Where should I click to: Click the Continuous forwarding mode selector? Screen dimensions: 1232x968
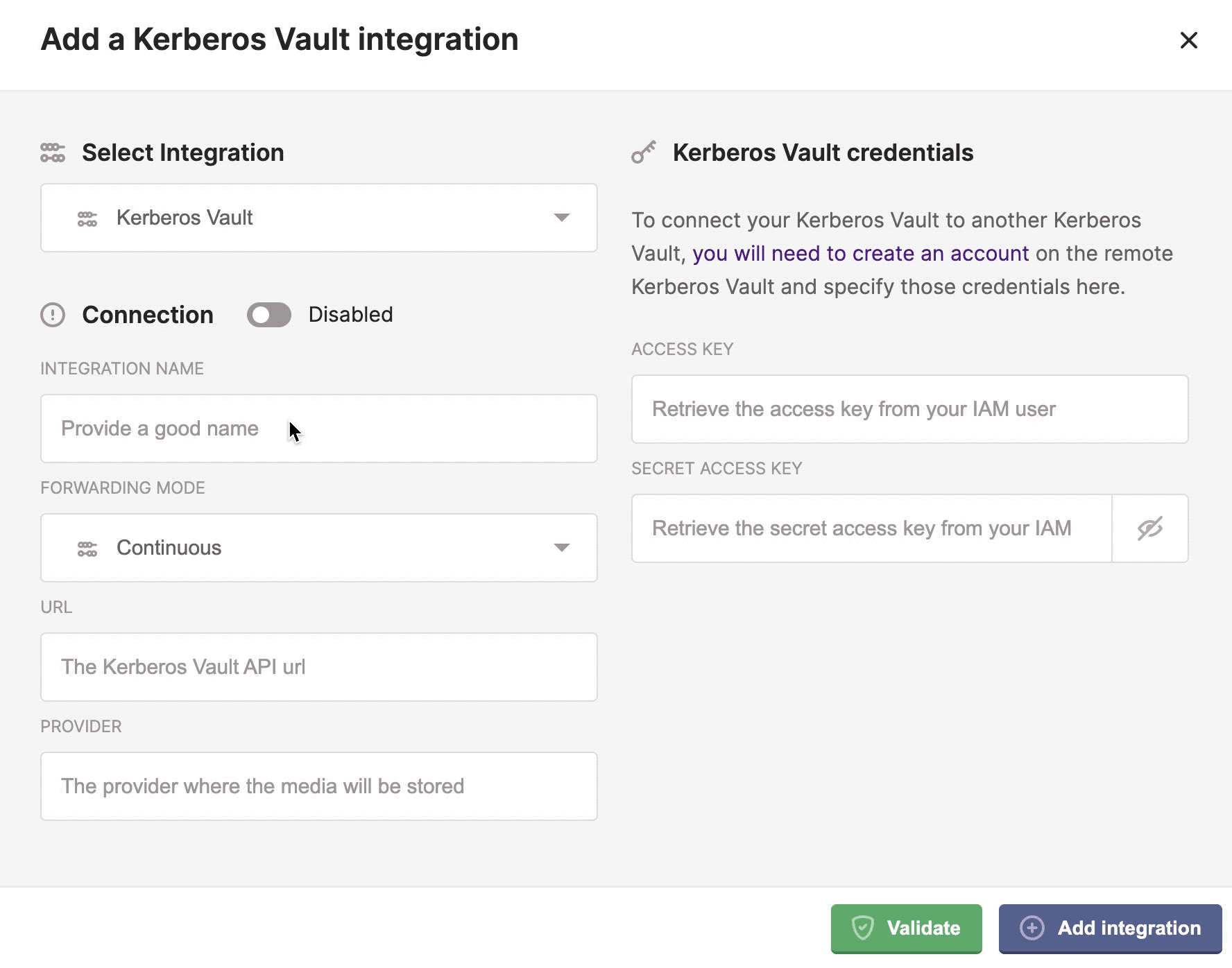pos(319,548)
